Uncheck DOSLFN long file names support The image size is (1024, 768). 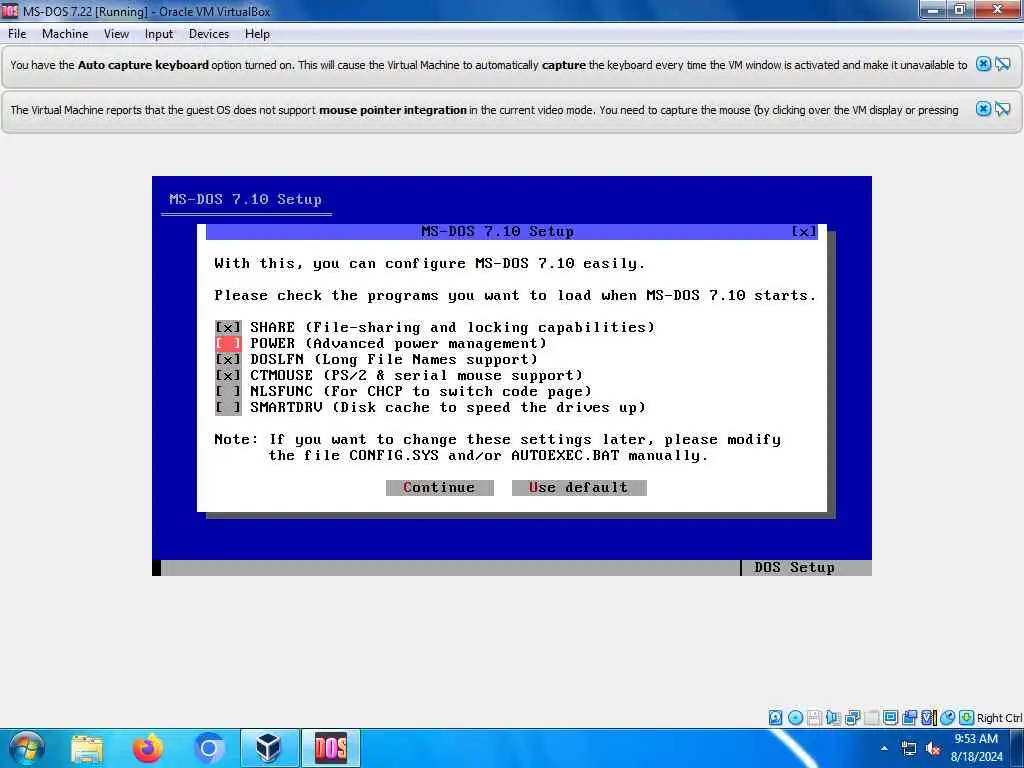tap(228, 359)
